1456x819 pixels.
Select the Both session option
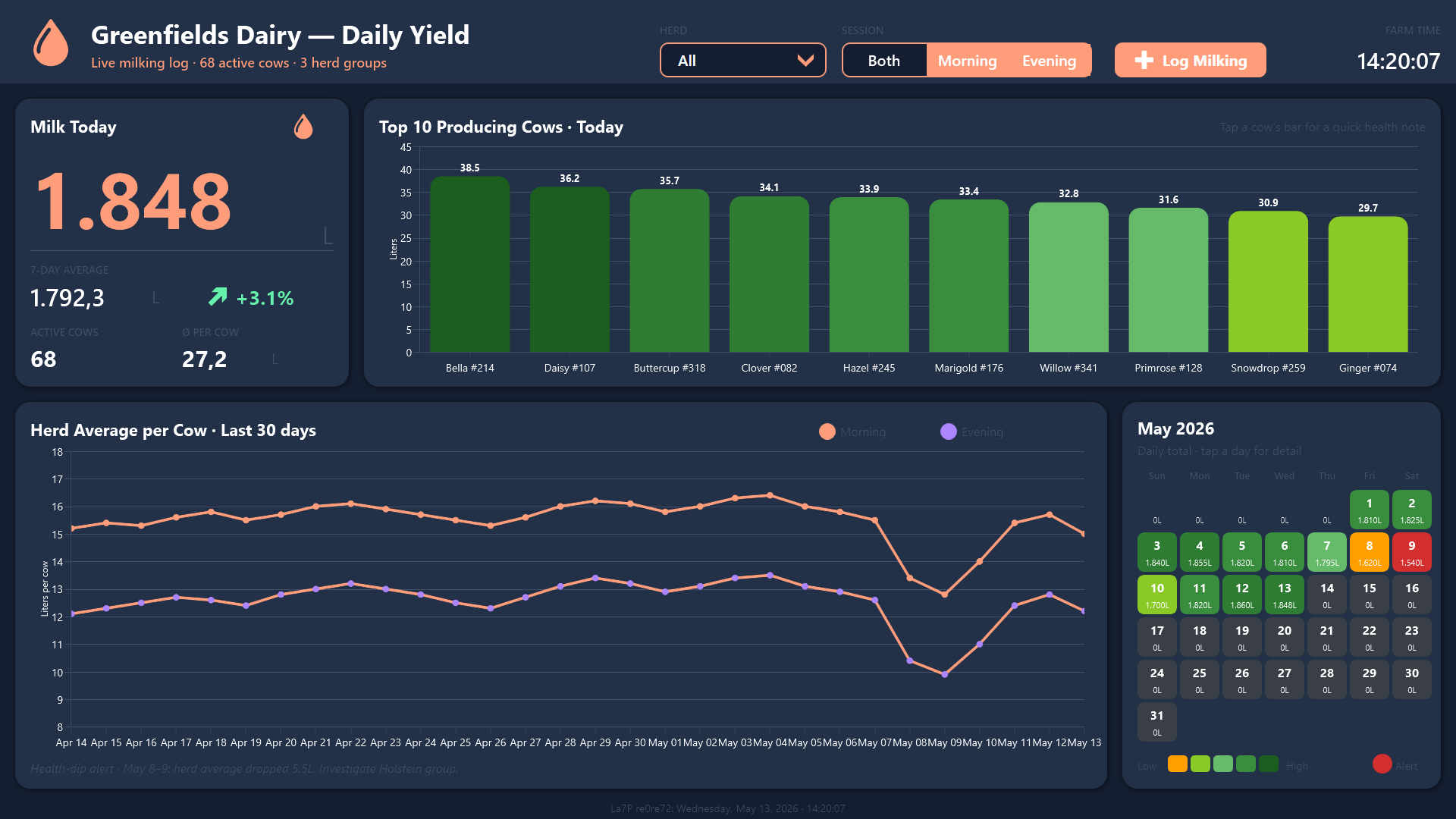pyautogui.click(x=884, y=61)
